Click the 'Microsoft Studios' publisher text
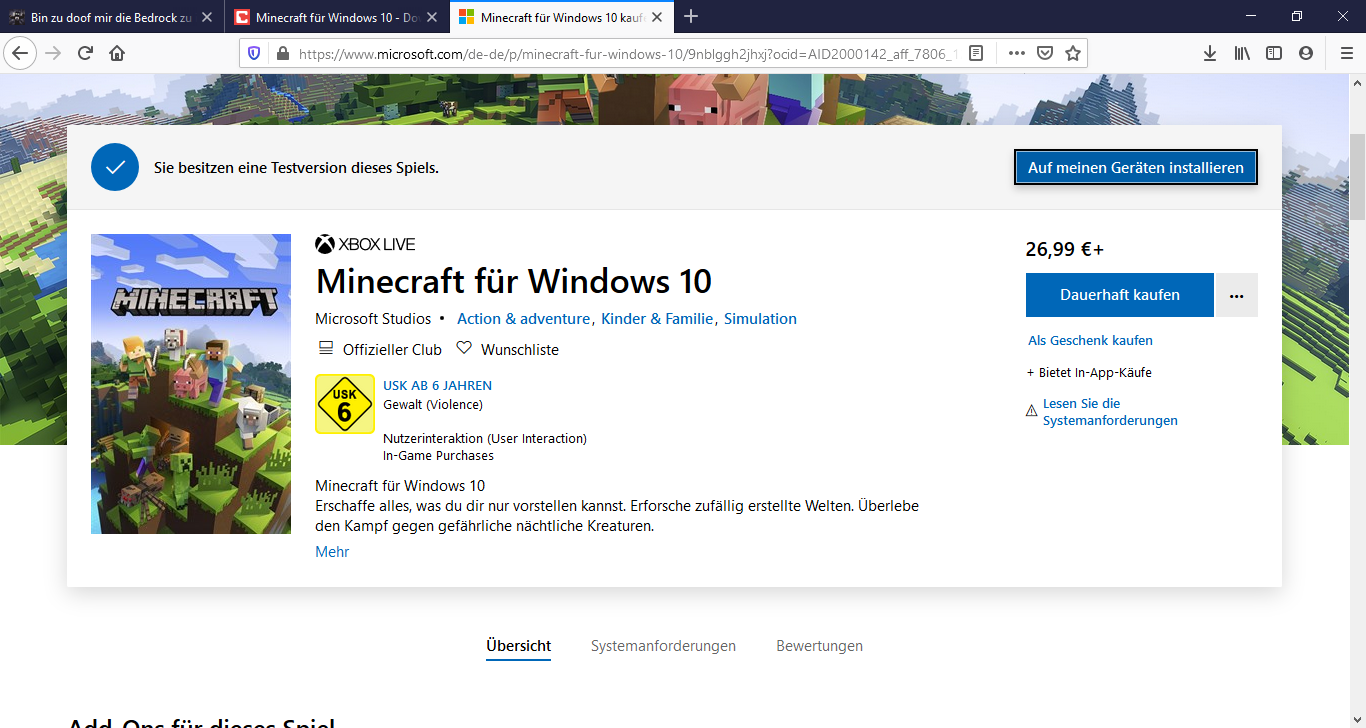1366x728 pixels. pos(373,319)
